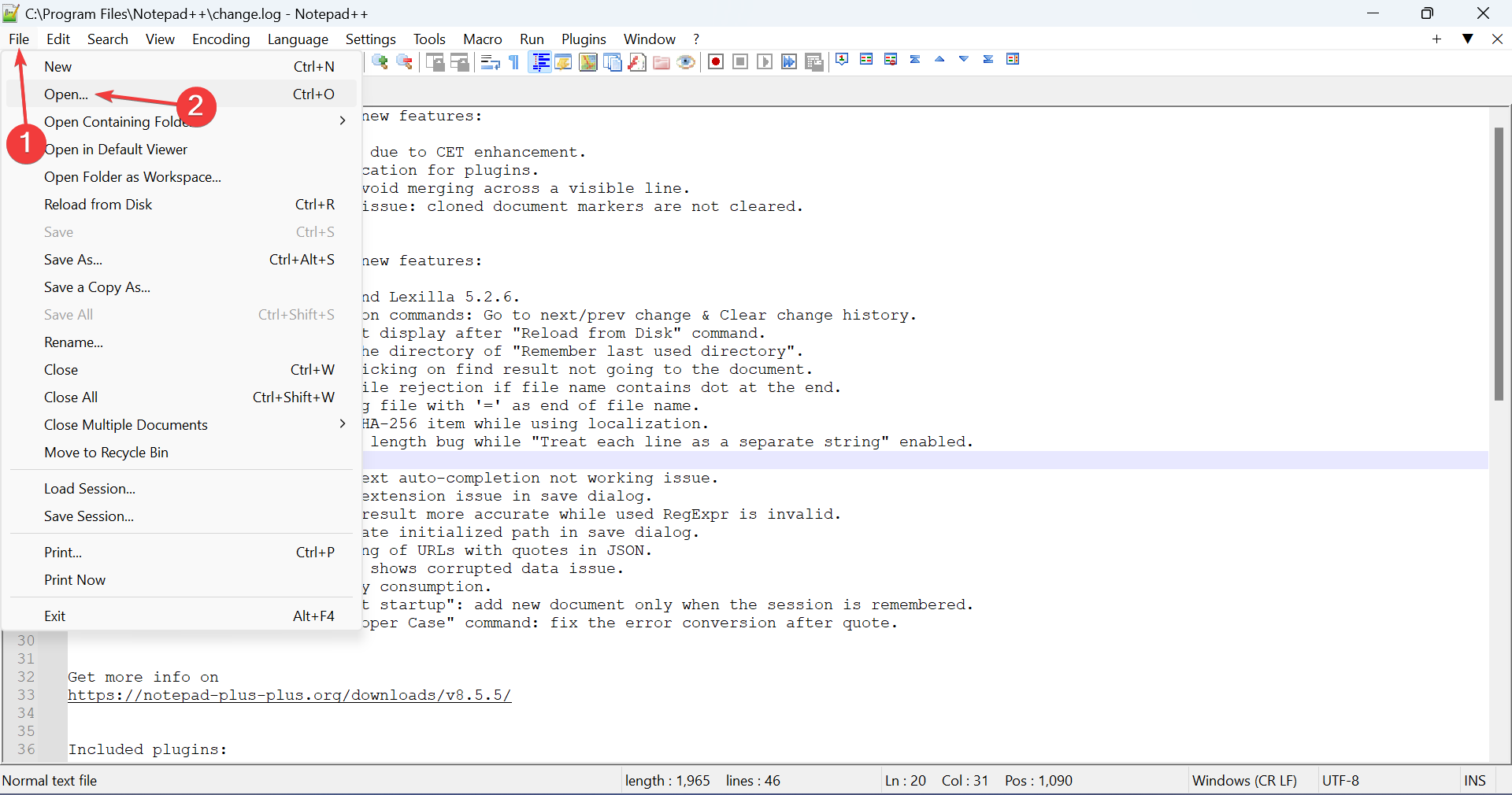
Task: Start macro recording with red dot icon
Action: (716, 62)
